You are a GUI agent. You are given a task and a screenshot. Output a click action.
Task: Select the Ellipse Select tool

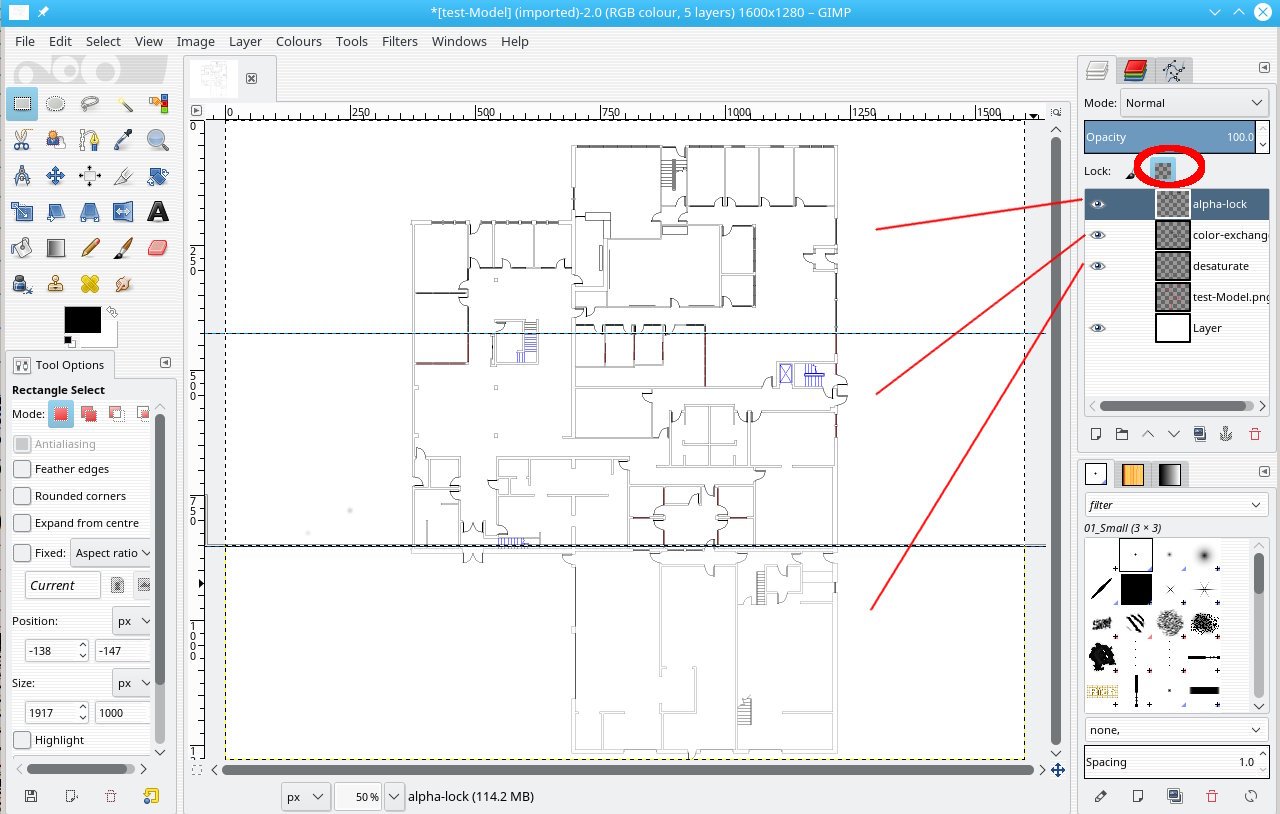point(56,103)
